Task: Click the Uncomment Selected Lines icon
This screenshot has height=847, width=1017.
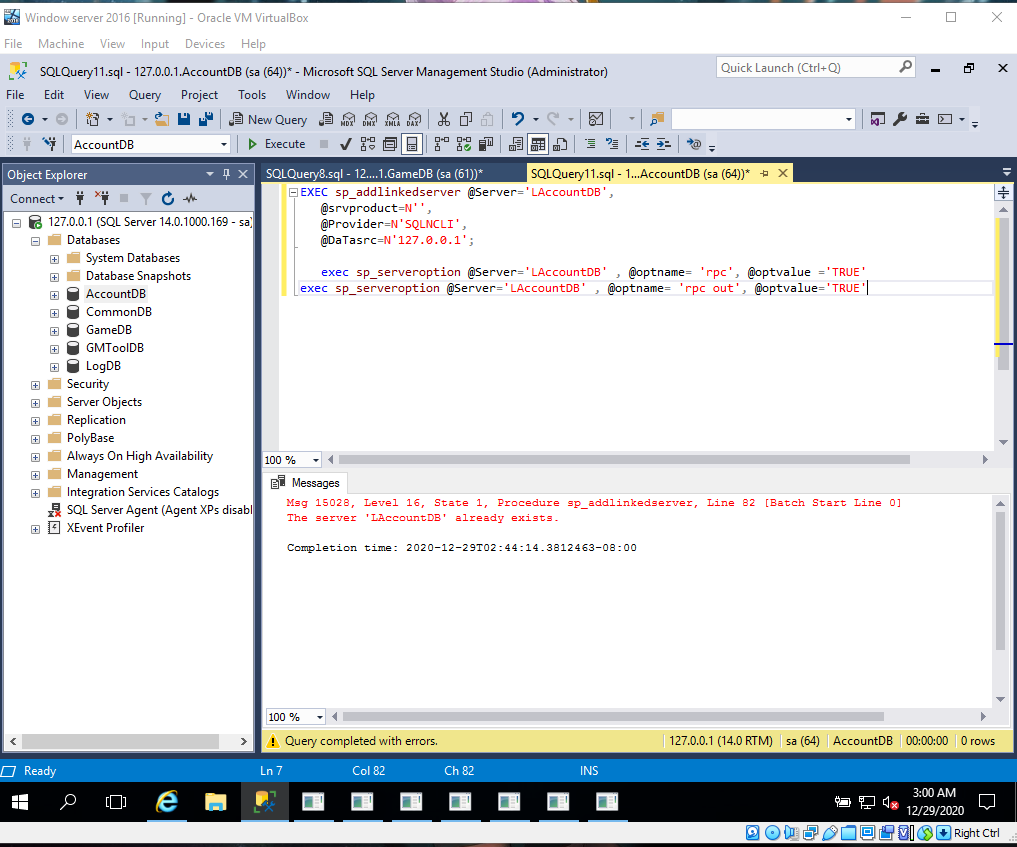Action: click(612, 144)
